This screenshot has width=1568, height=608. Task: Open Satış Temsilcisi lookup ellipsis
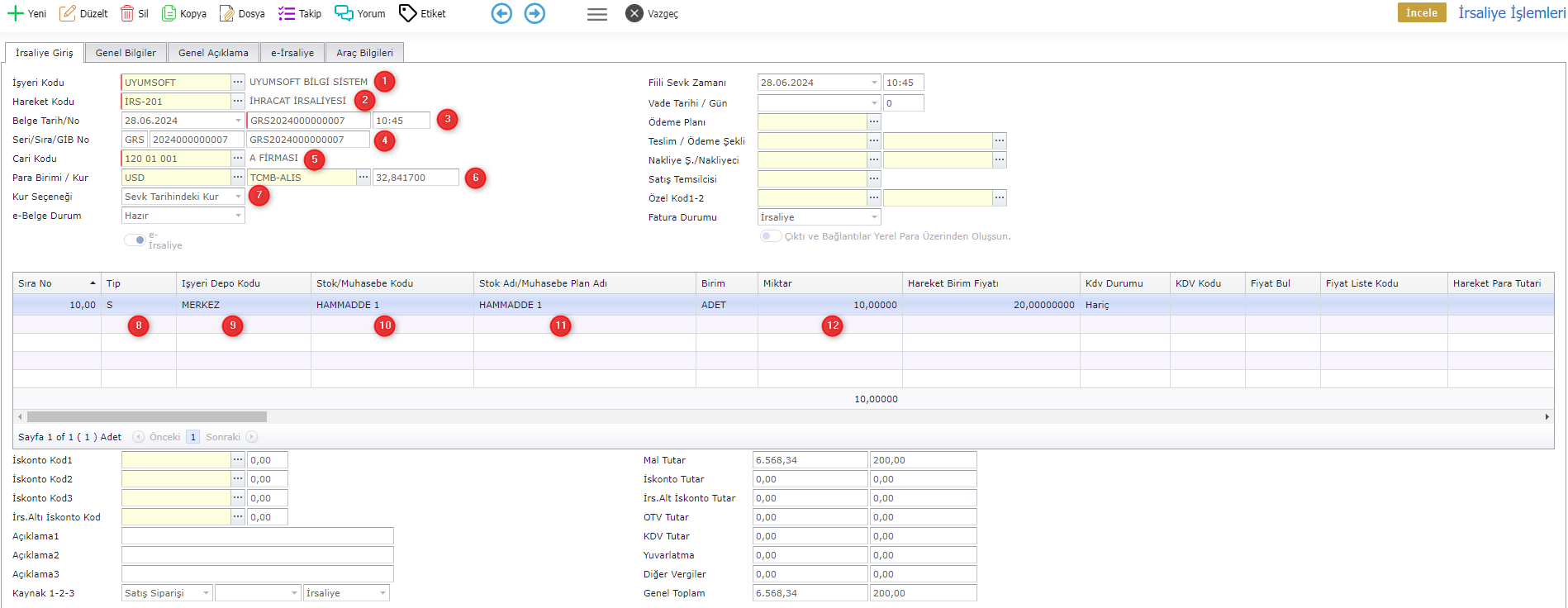(x=874, y=178)
